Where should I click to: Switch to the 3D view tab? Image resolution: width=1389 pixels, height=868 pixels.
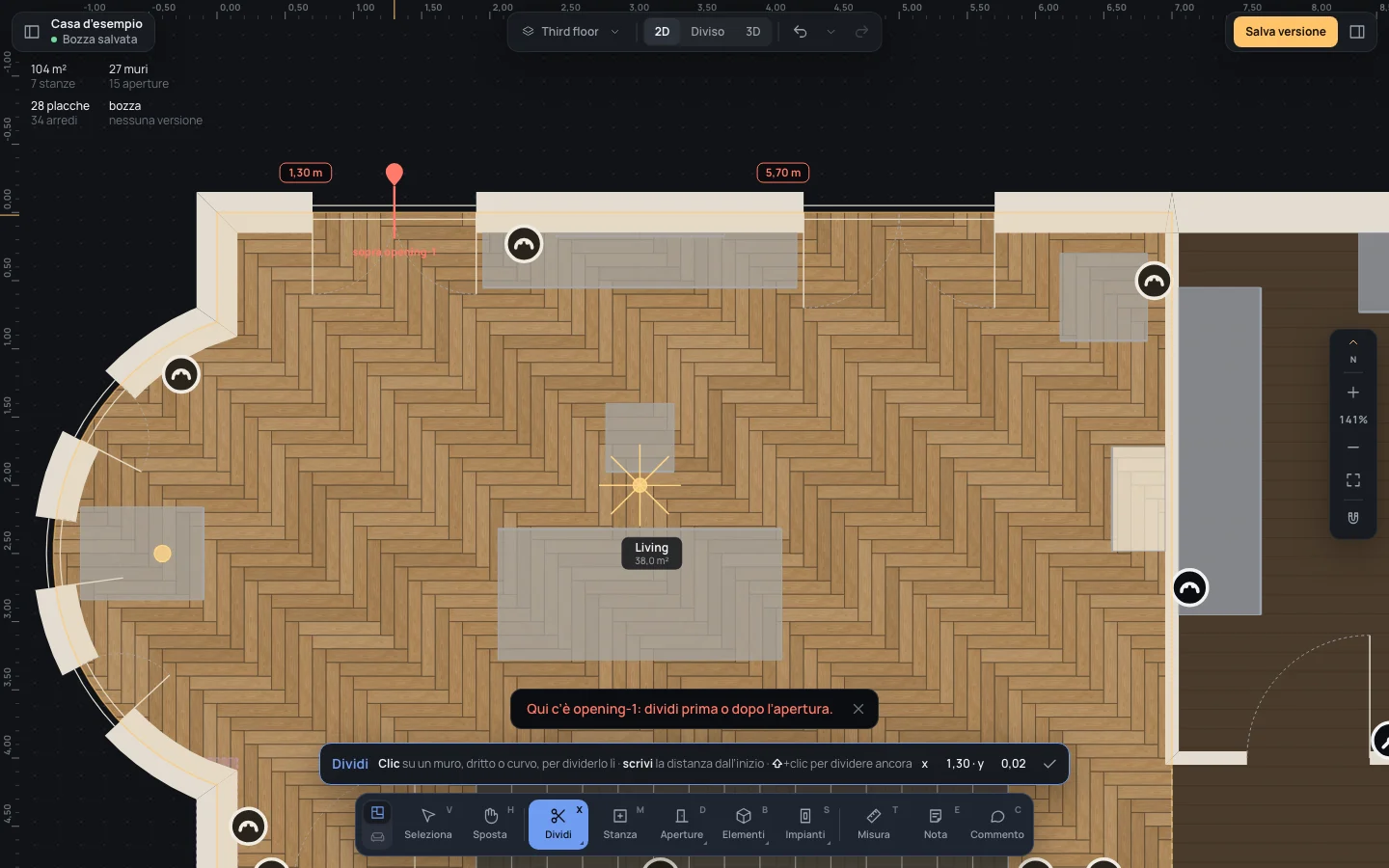753,32
